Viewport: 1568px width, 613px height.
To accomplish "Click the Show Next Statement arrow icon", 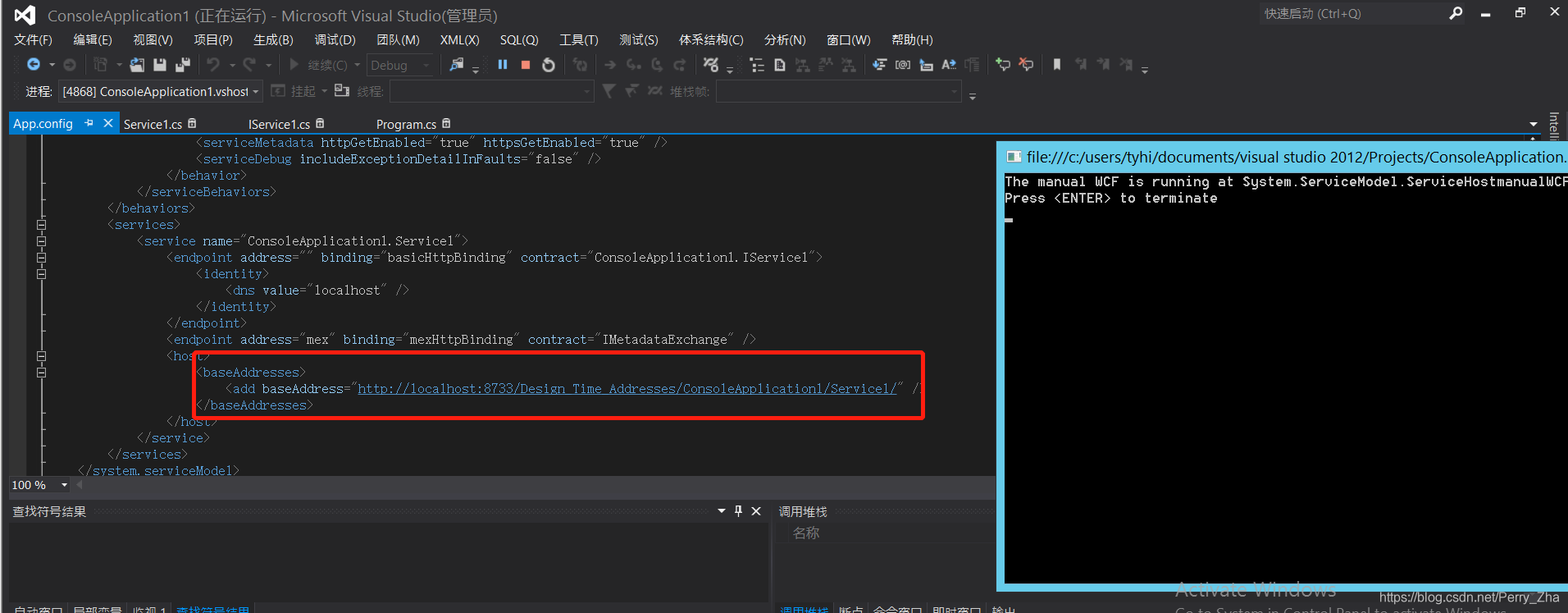I will (610, 65).
